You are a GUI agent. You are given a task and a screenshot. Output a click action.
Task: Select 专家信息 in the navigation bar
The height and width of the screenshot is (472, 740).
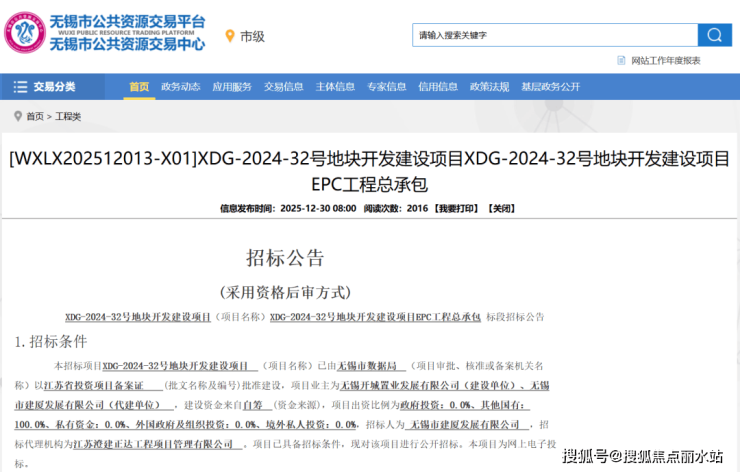387,87
